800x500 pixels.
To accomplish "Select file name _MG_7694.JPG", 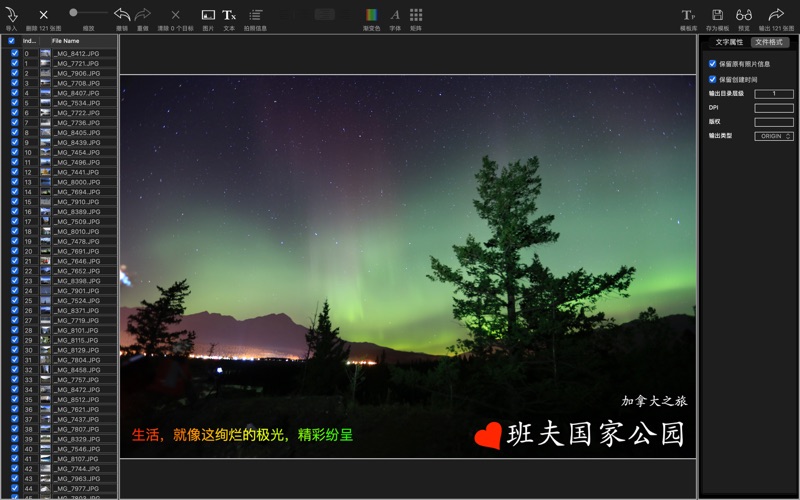I will [77, 192].
